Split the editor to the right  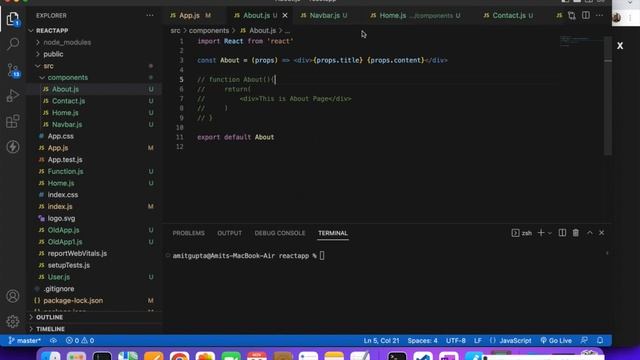click(x=586, y=16)
